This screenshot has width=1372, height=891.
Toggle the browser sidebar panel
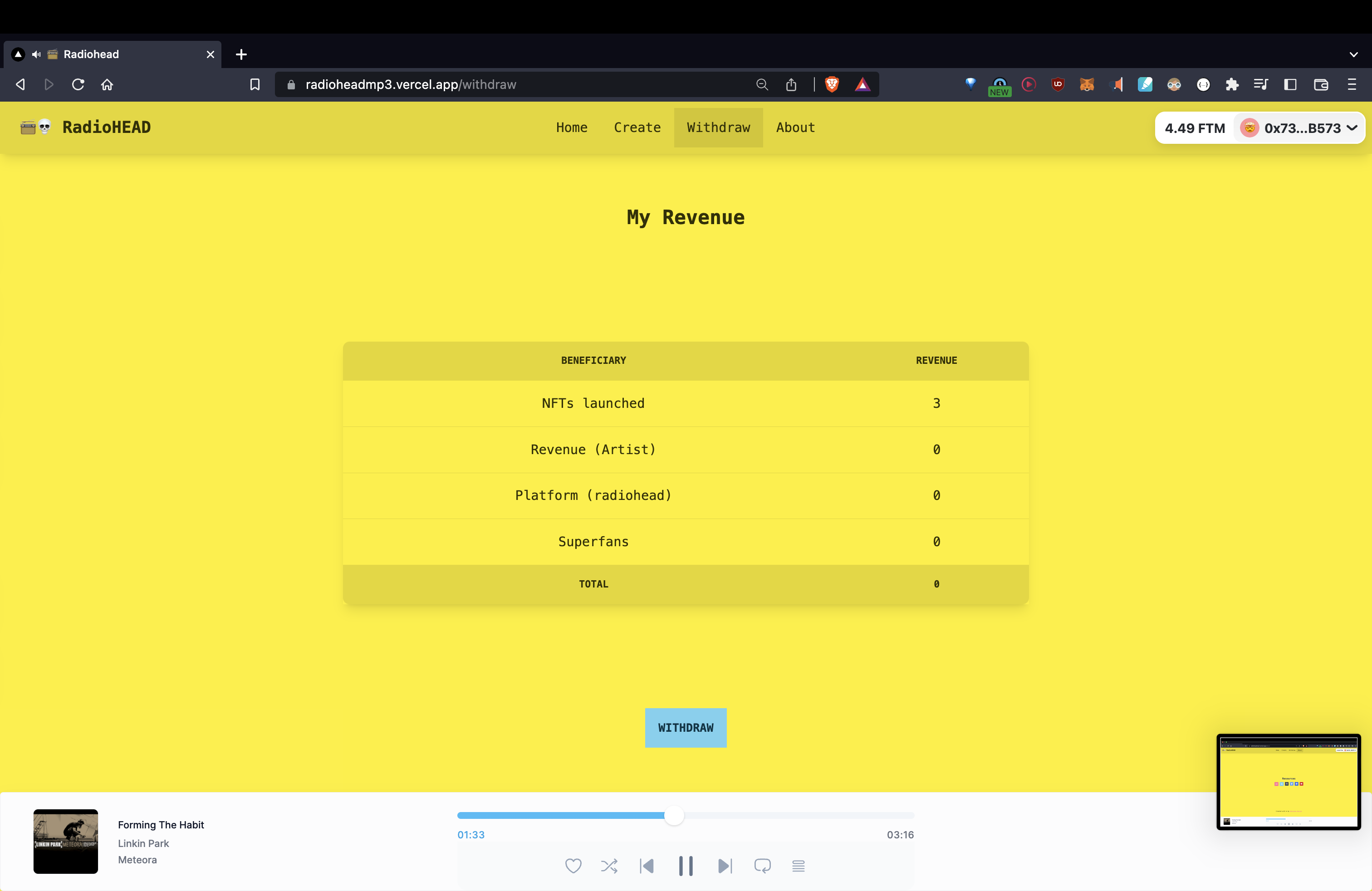point(1290,85)
